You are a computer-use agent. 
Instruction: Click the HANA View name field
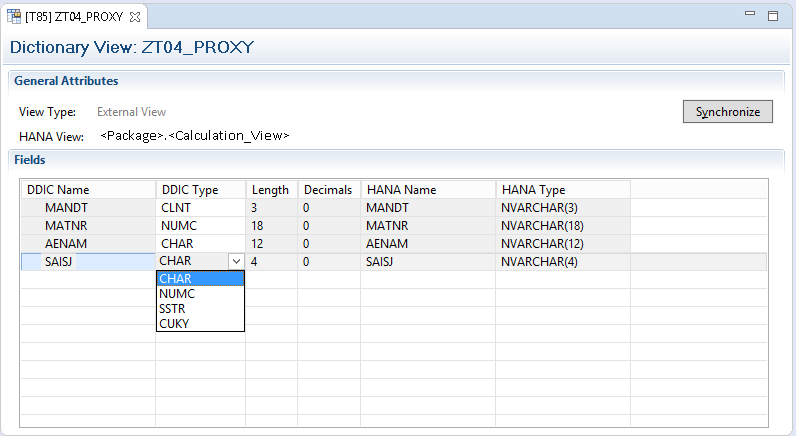(x=195, y=136)
